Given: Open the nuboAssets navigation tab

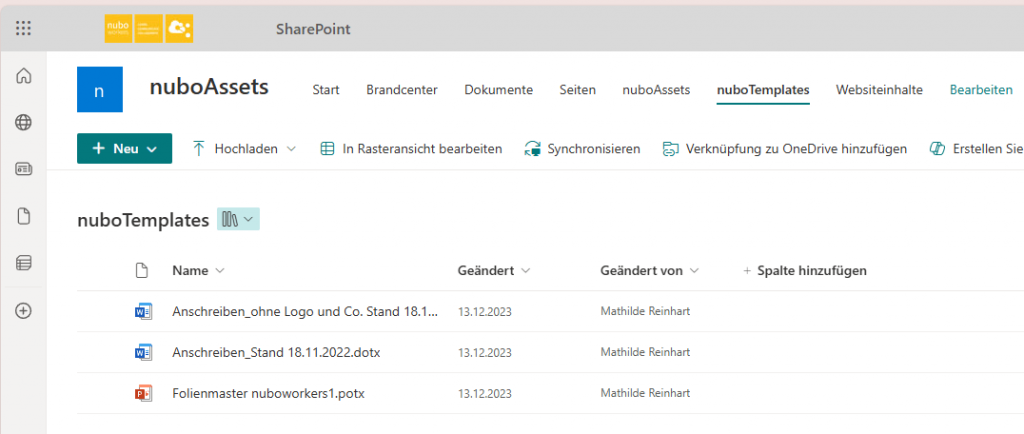Looking at the screenshot, I should [656, 90].
